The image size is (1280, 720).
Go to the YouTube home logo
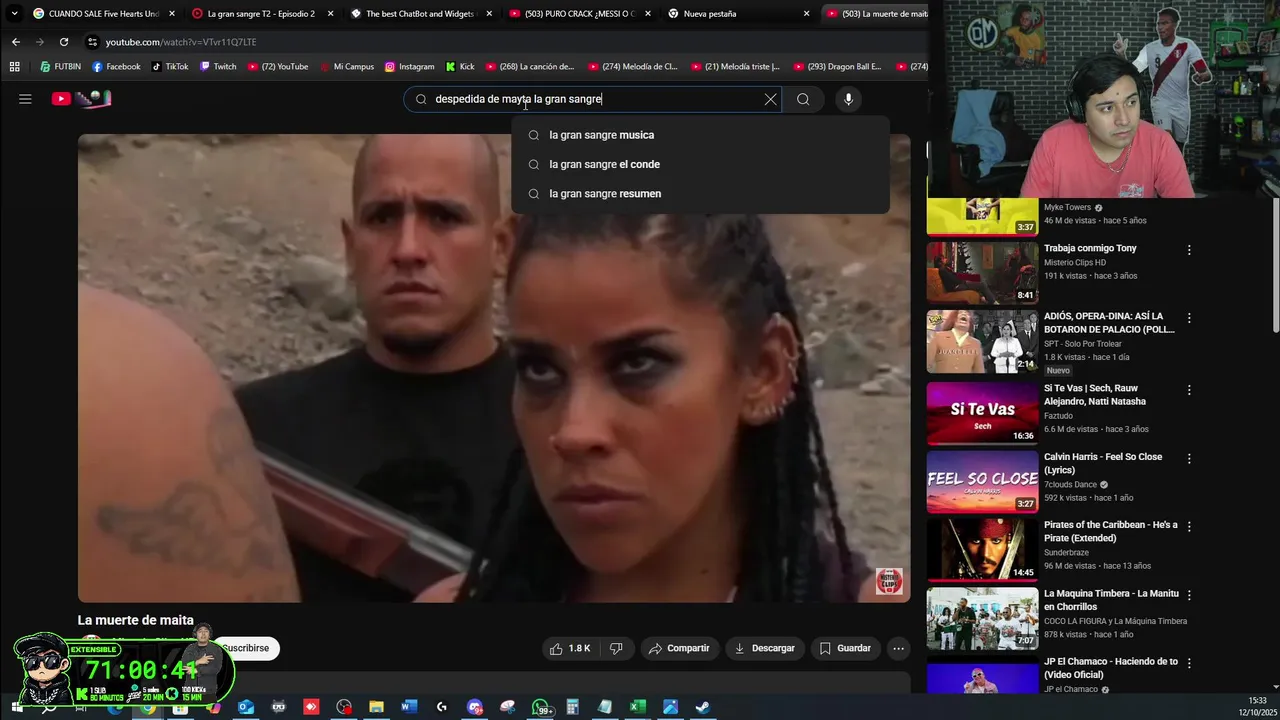coord(81,99)
